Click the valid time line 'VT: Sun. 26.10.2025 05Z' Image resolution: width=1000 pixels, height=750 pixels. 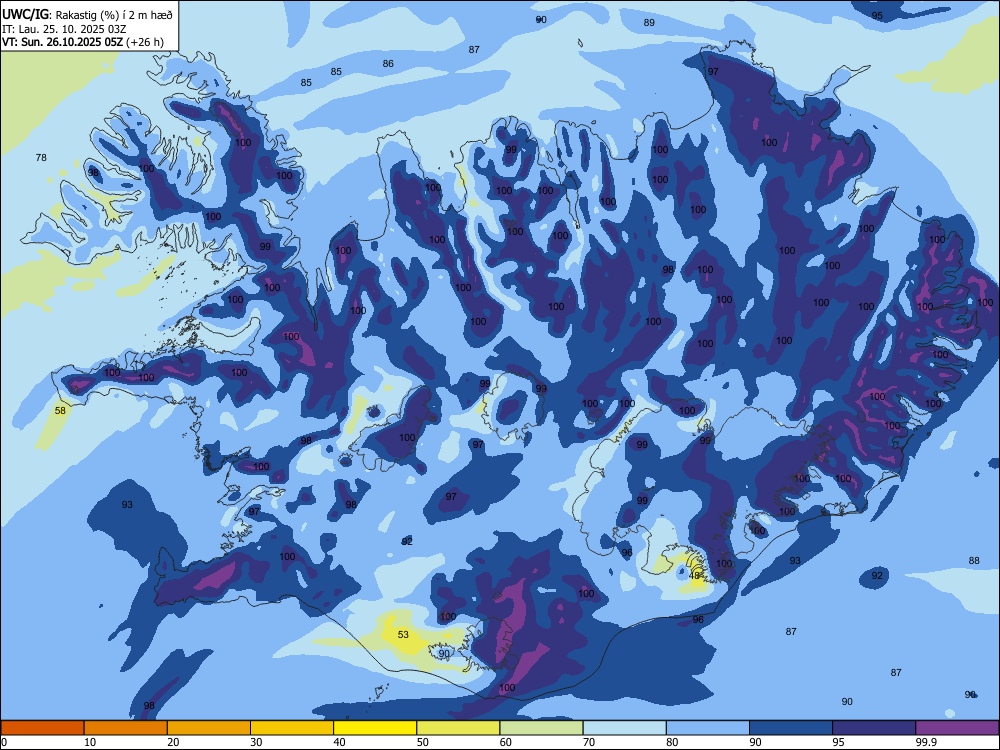(x=62, y=42)
